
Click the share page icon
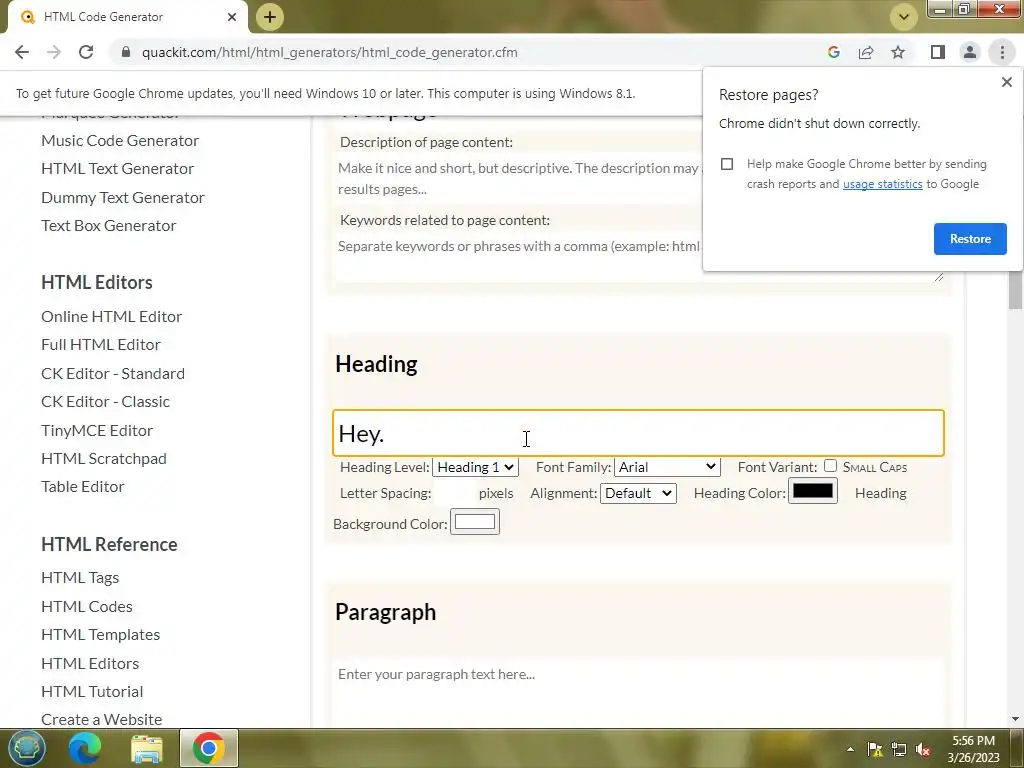pos(866,52)
